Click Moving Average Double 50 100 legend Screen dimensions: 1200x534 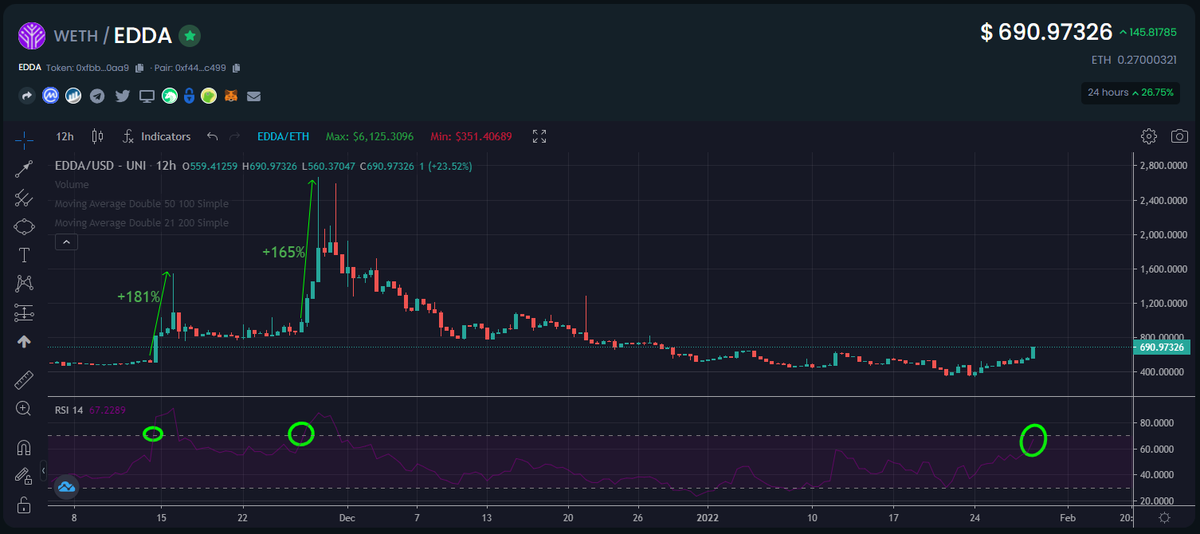point(142,204)
